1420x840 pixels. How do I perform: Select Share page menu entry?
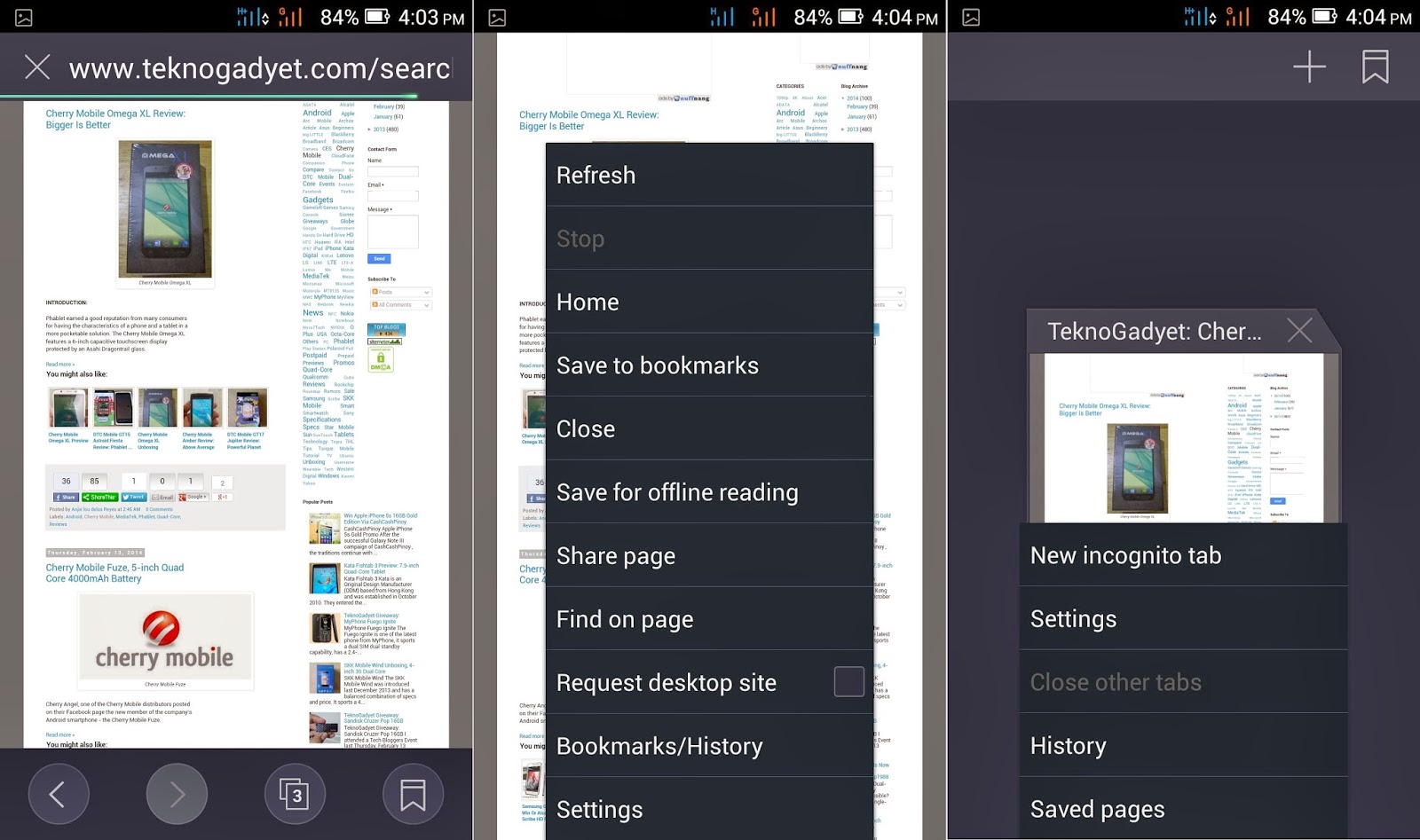(709, 555)
